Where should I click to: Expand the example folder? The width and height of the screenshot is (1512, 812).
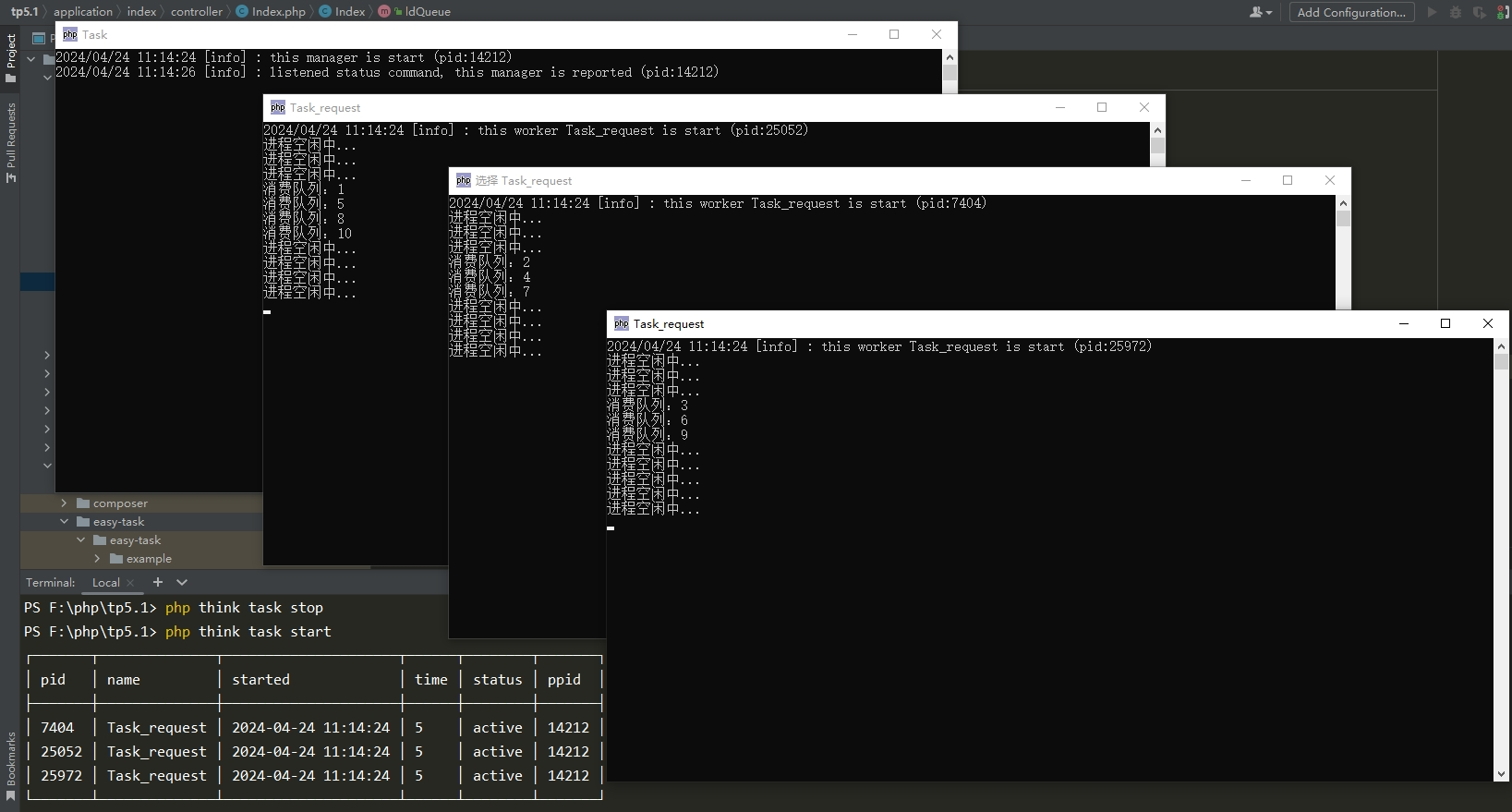(x=97, y=558)
